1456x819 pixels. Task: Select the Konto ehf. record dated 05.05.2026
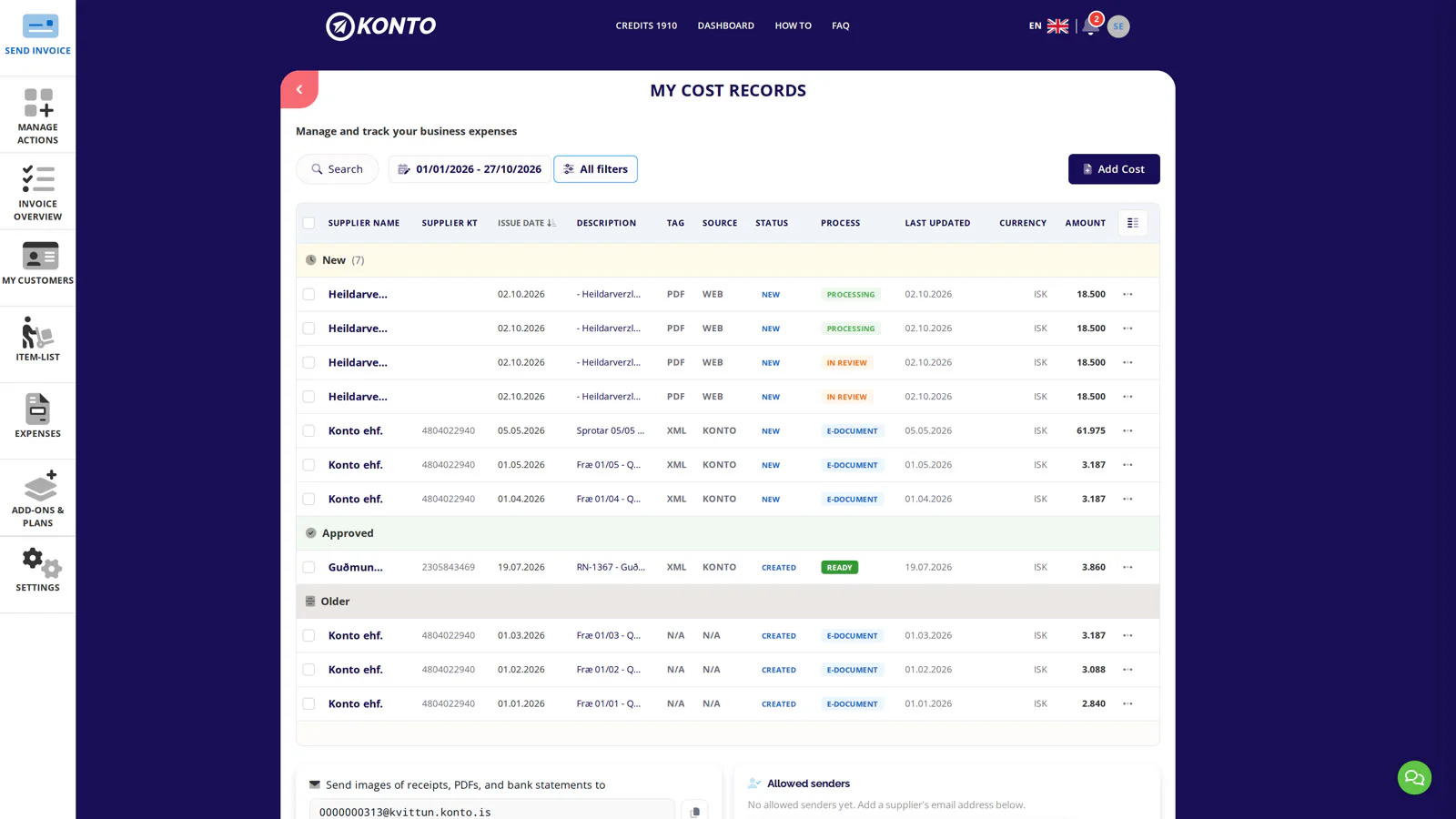click(x=308, y=430)
